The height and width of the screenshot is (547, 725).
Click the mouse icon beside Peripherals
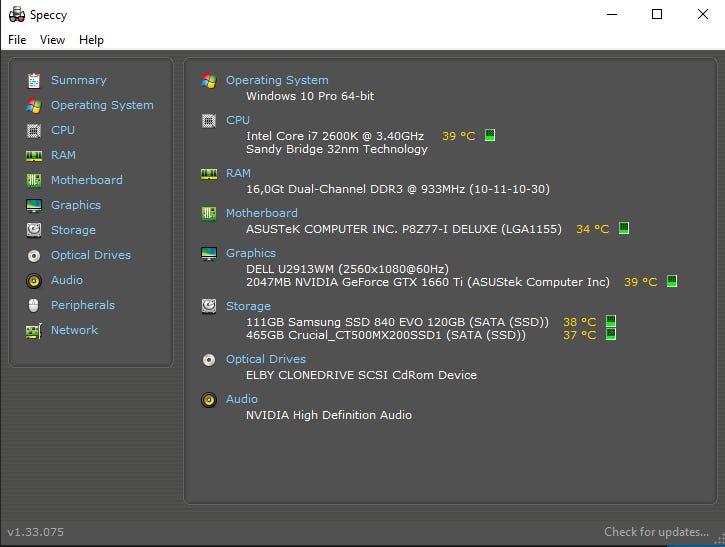coord(34,305)
